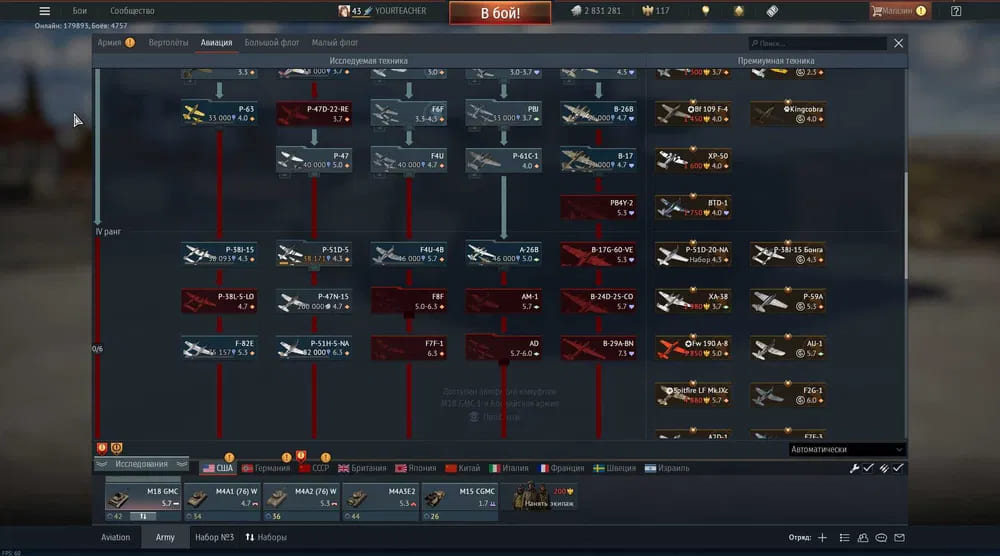
Task: Close the research tree window
Action: (899, 43)
